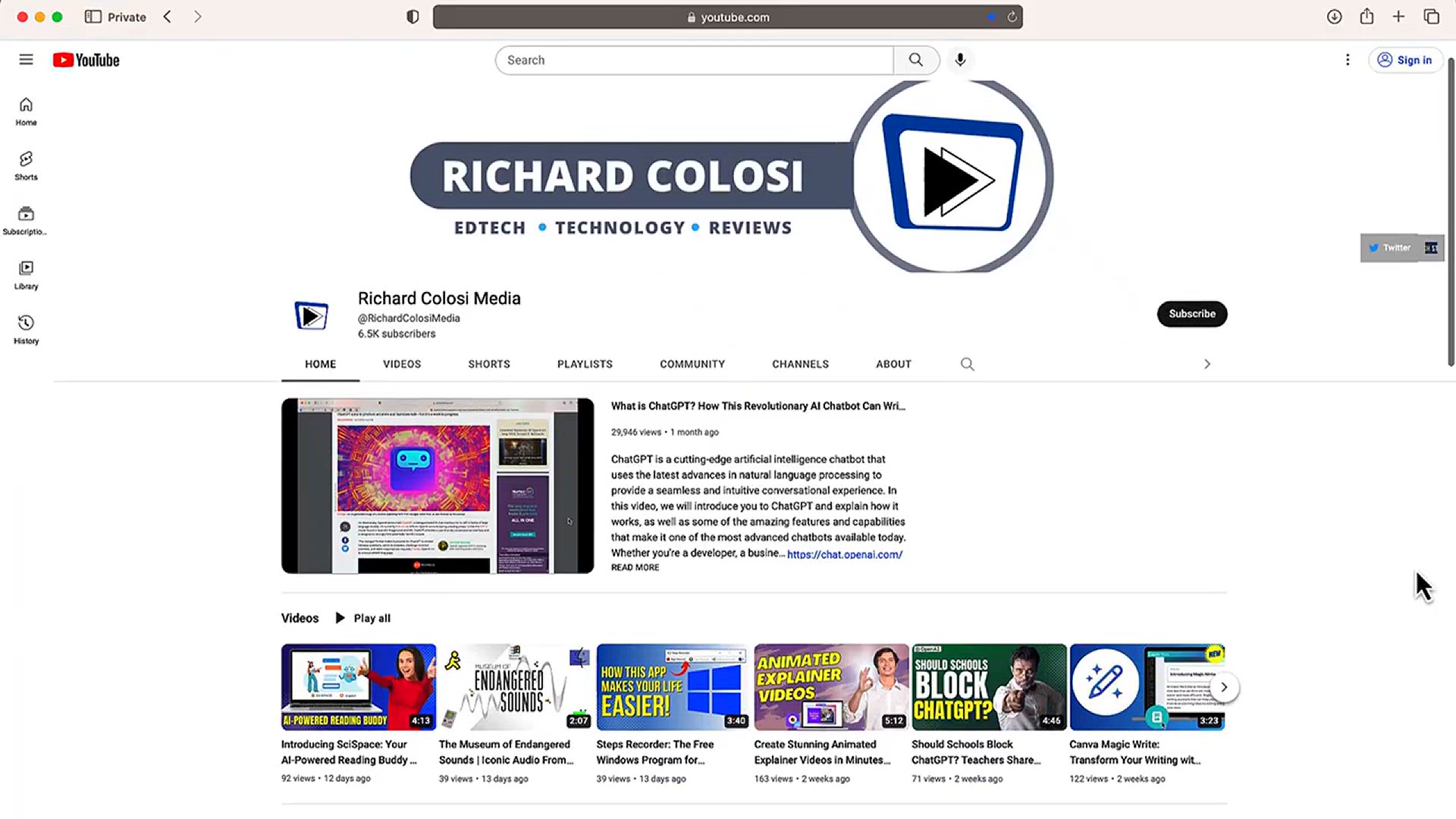This screenshot has width=1456, height=819.
Task: Subscribe to Richard Colosi Media
Action: pyautogui.click(x=1191, y=314)
